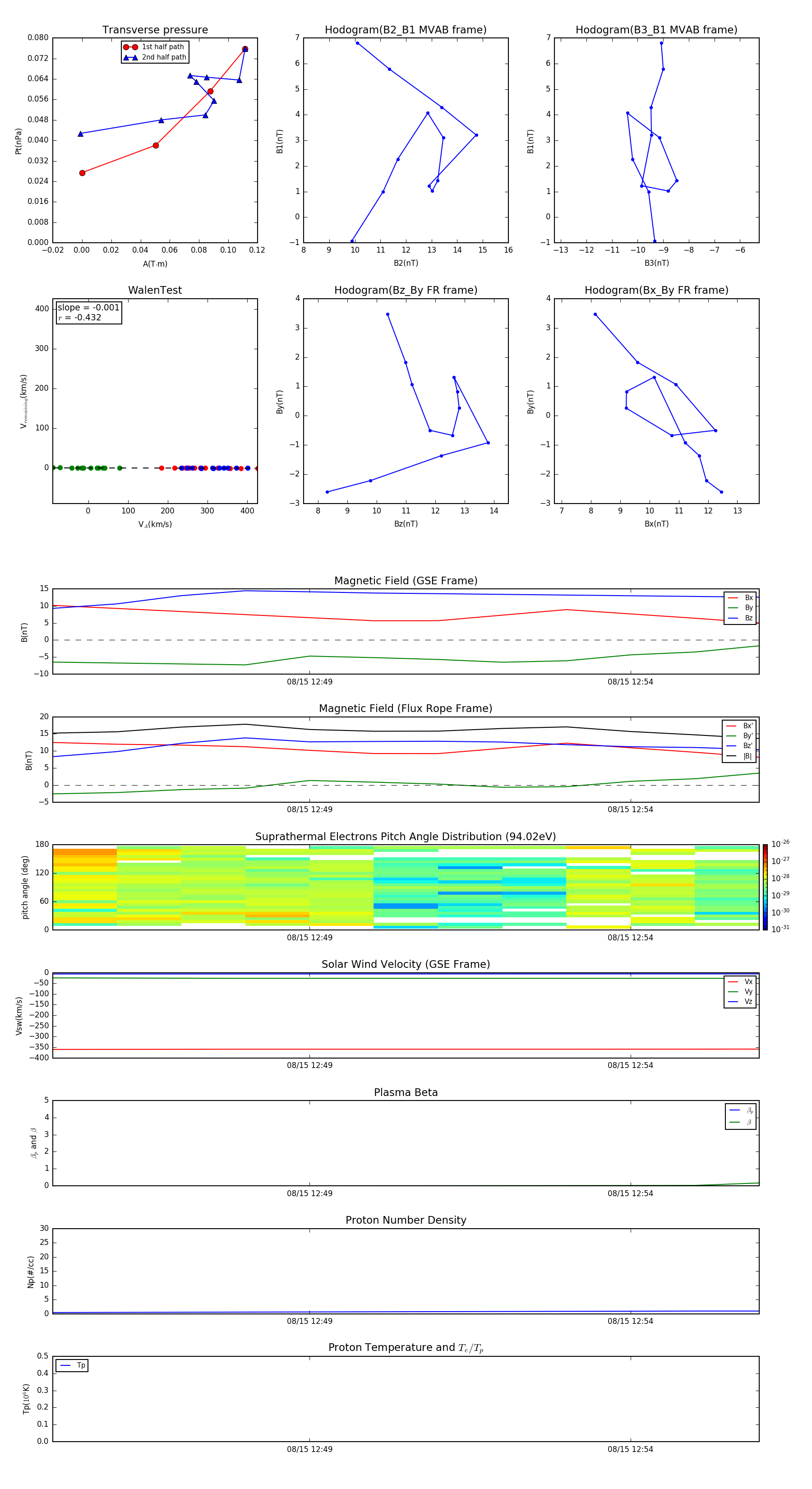Click 'Hodogram(Bz_By FR frame)' title
The height and width of the screenshot is (1489, 812).
click(406, 290)
